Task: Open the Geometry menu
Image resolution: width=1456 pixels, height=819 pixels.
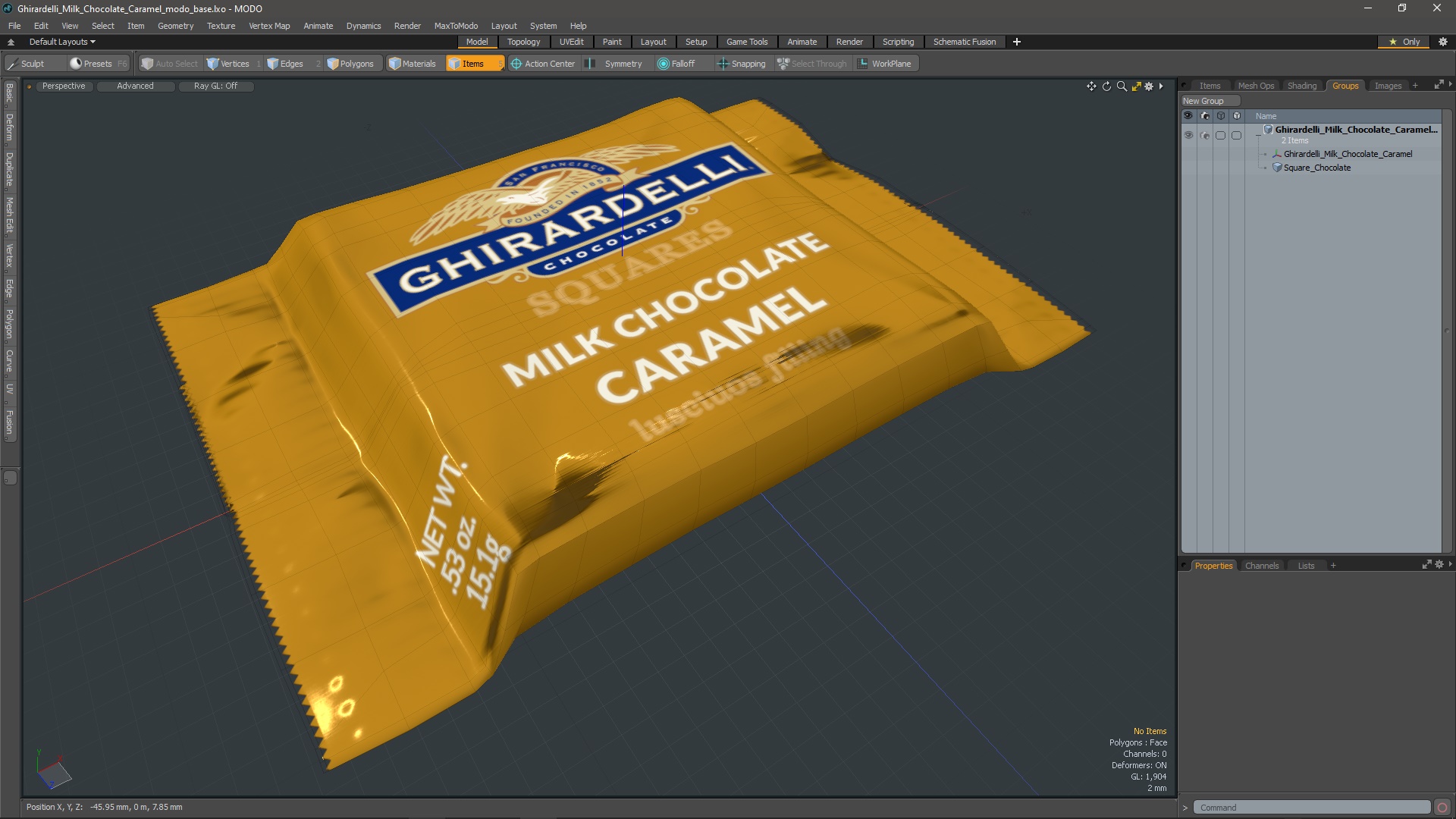Action: pos(175,26)
